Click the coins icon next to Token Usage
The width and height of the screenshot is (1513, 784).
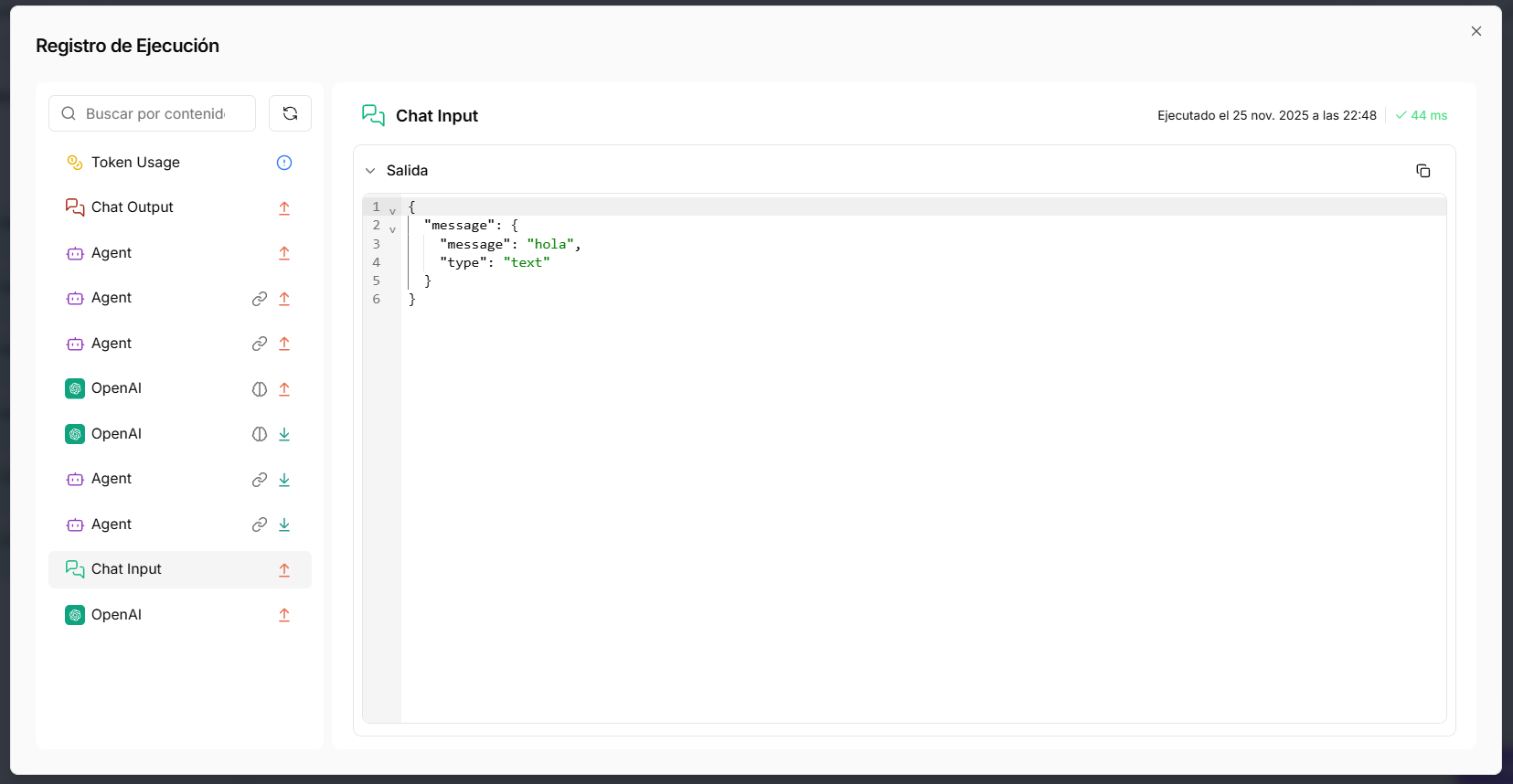pyautogui.click(x=75, y=163)
